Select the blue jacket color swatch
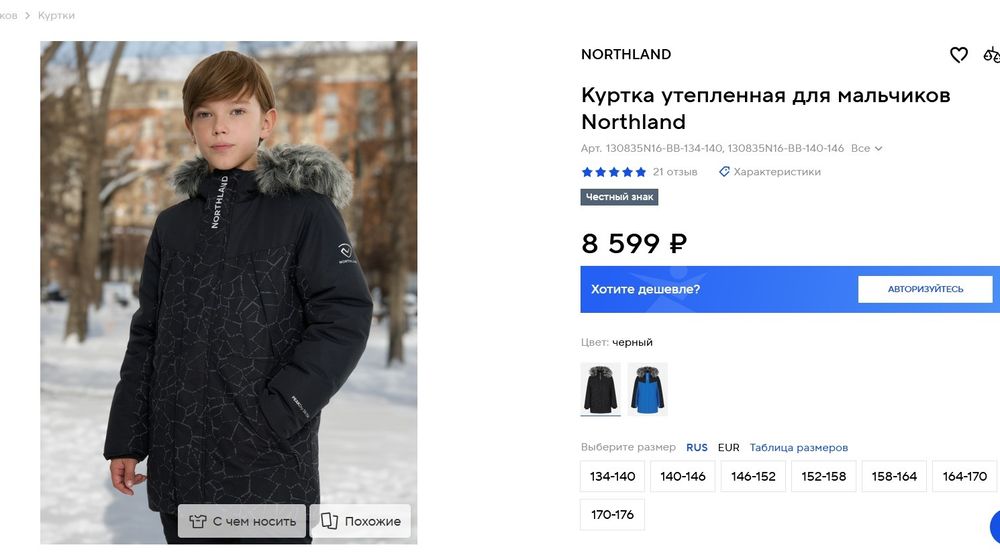Viewport: 1000px width, 558px height. point(647,389)
